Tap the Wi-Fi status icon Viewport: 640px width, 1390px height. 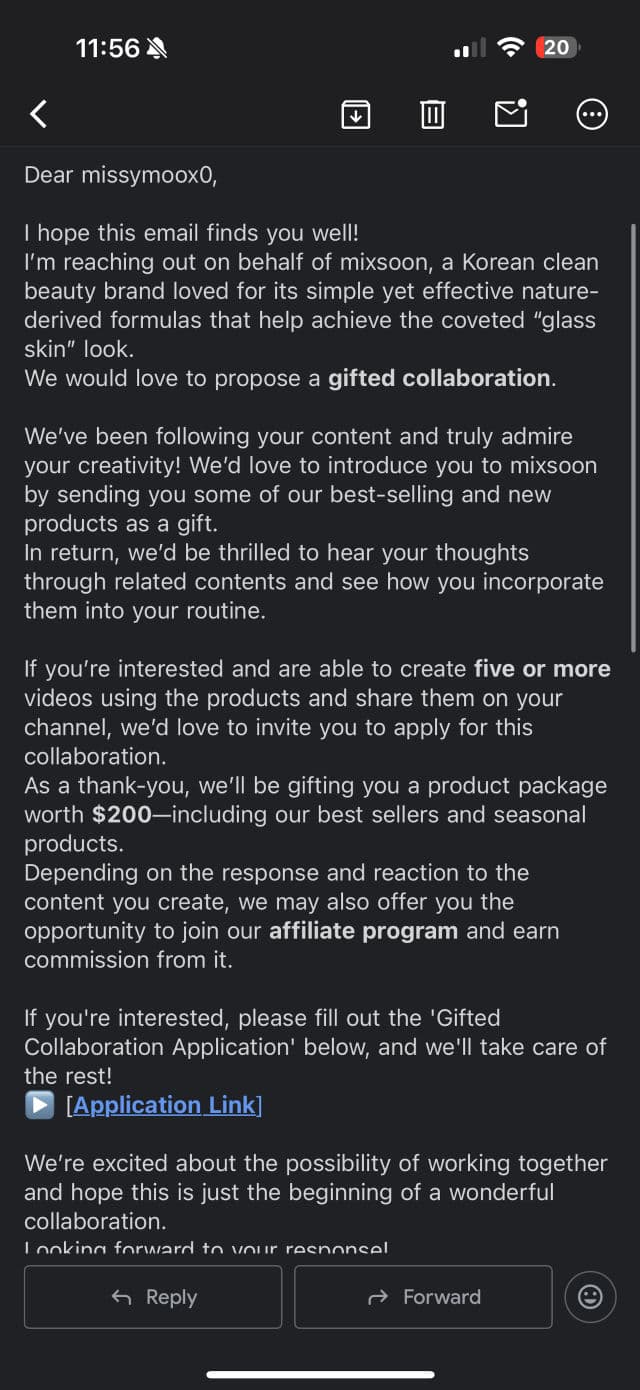pyautogui.click(x=511, y=47)
